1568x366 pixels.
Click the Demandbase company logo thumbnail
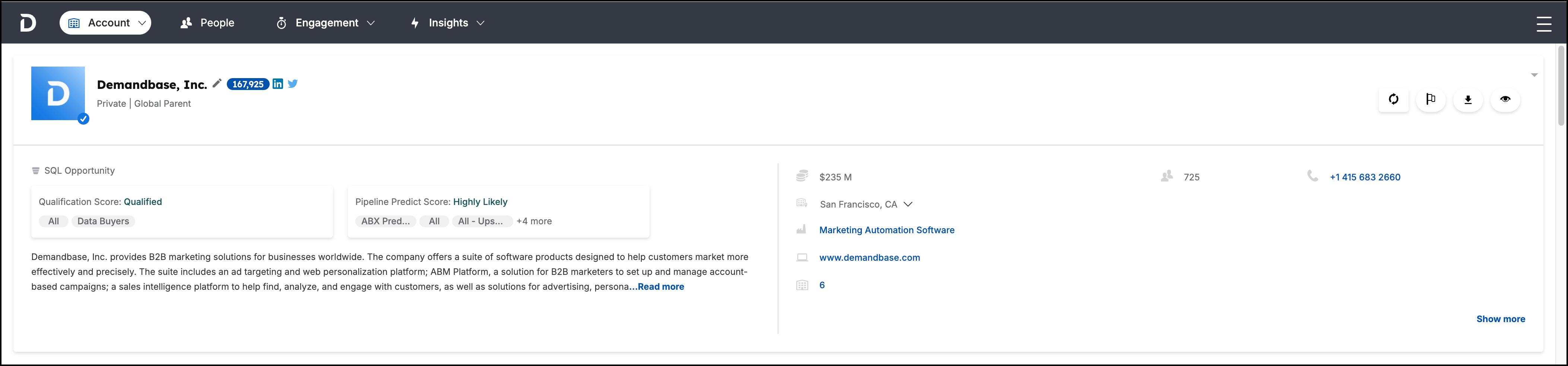point(58,93)
